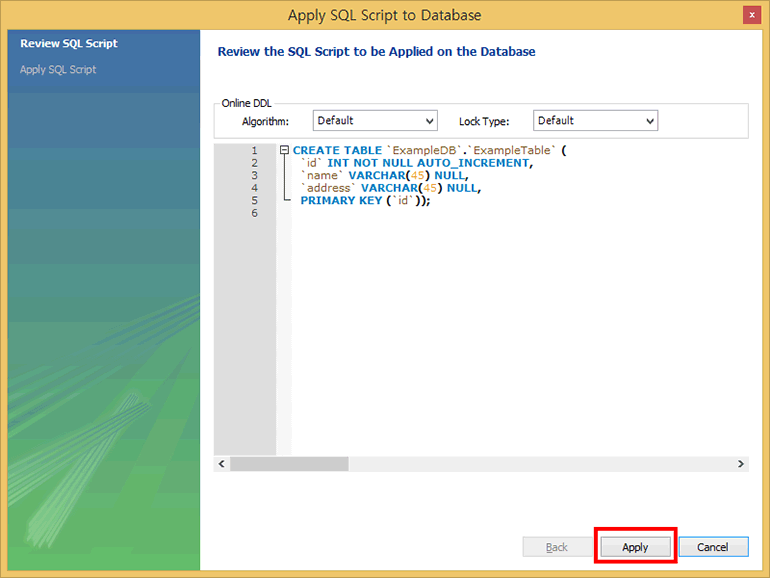The height and width of the screenshot is (578, 770).
Task: Expand the Lock Type combo box
Action: [595, 121]
